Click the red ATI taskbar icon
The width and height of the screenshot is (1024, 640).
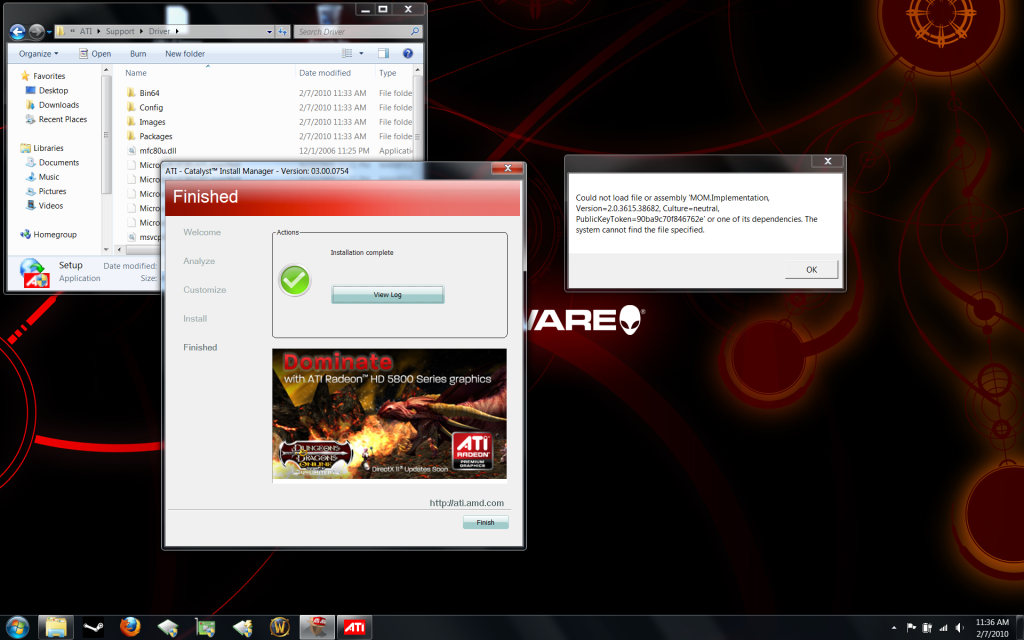pos(355,628)
